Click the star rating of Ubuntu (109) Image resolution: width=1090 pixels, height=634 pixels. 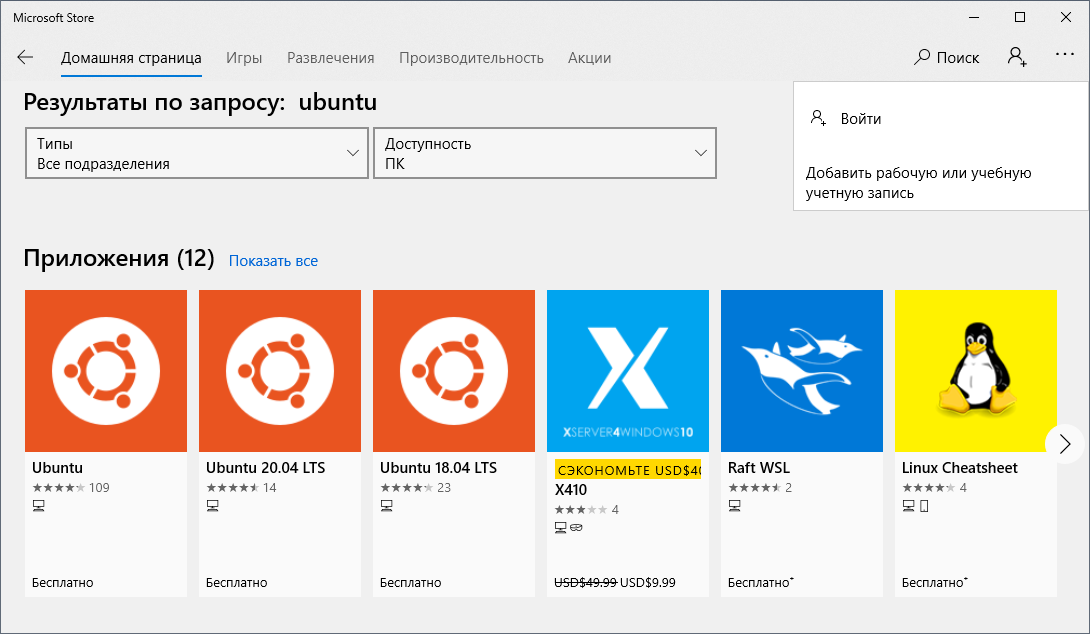59,487
